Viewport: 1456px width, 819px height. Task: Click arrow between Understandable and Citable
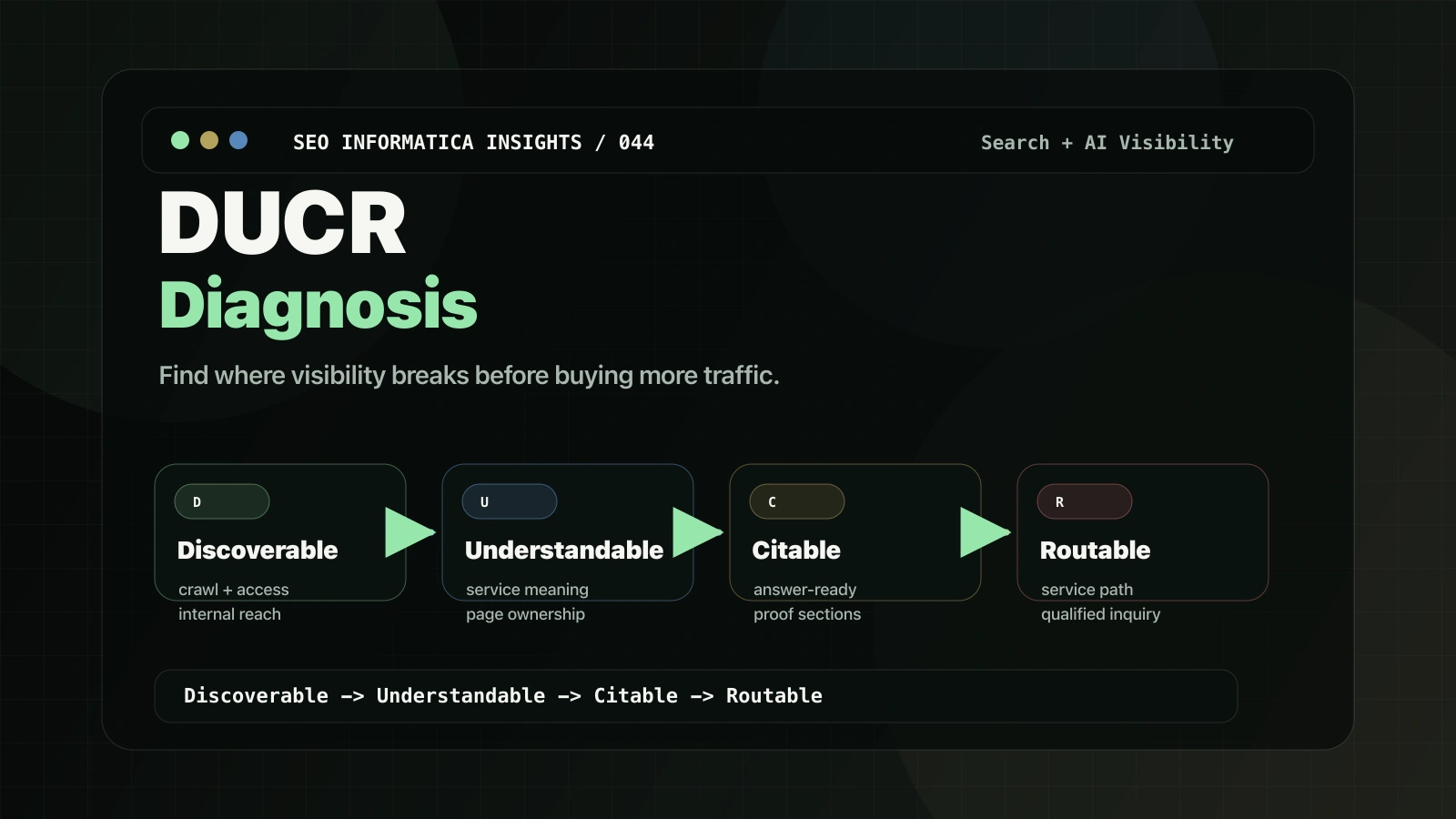click(x=697, y=532)
